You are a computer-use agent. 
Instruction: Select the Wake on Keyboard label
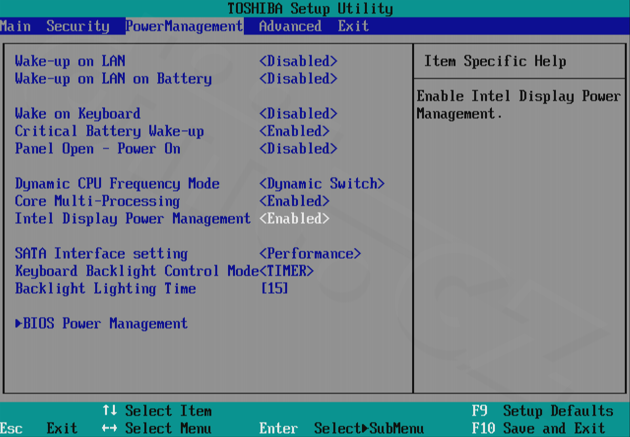[x=78, y=114]
